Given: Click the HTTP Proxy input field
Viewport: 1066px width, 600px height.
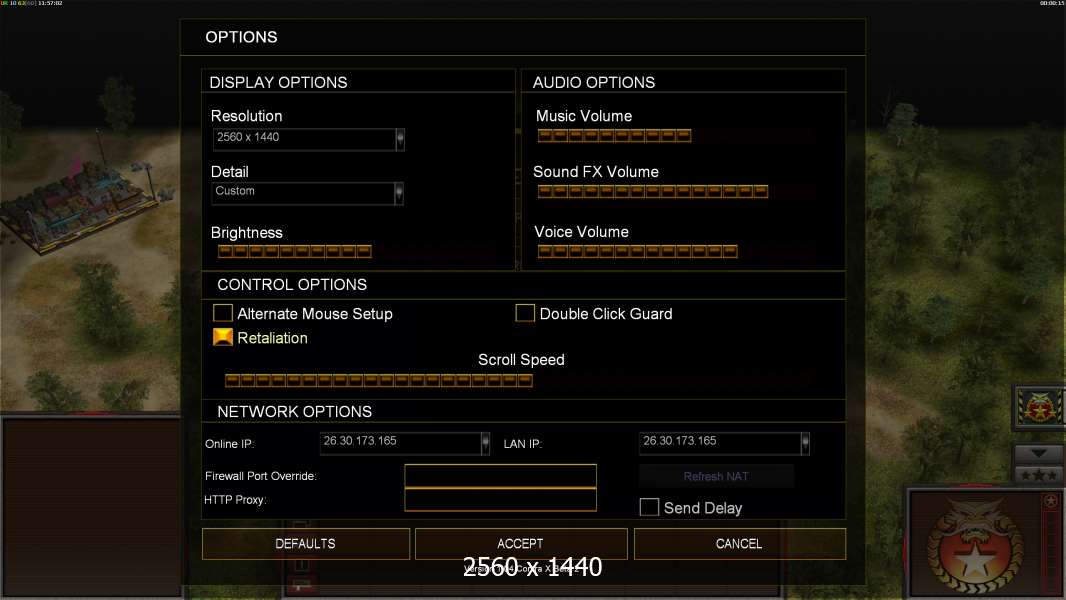Looking at the screenshot, I should [500, 499].
